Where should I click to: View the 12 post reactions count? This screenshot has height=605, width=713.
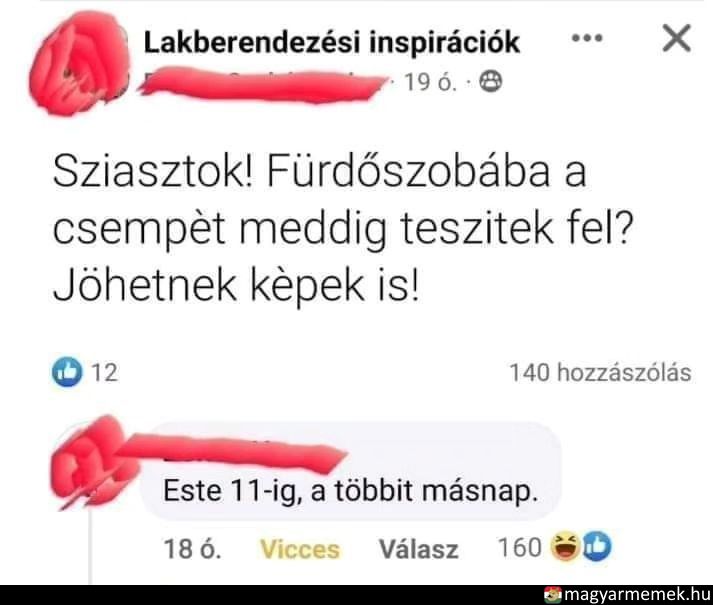coord(105,373)
